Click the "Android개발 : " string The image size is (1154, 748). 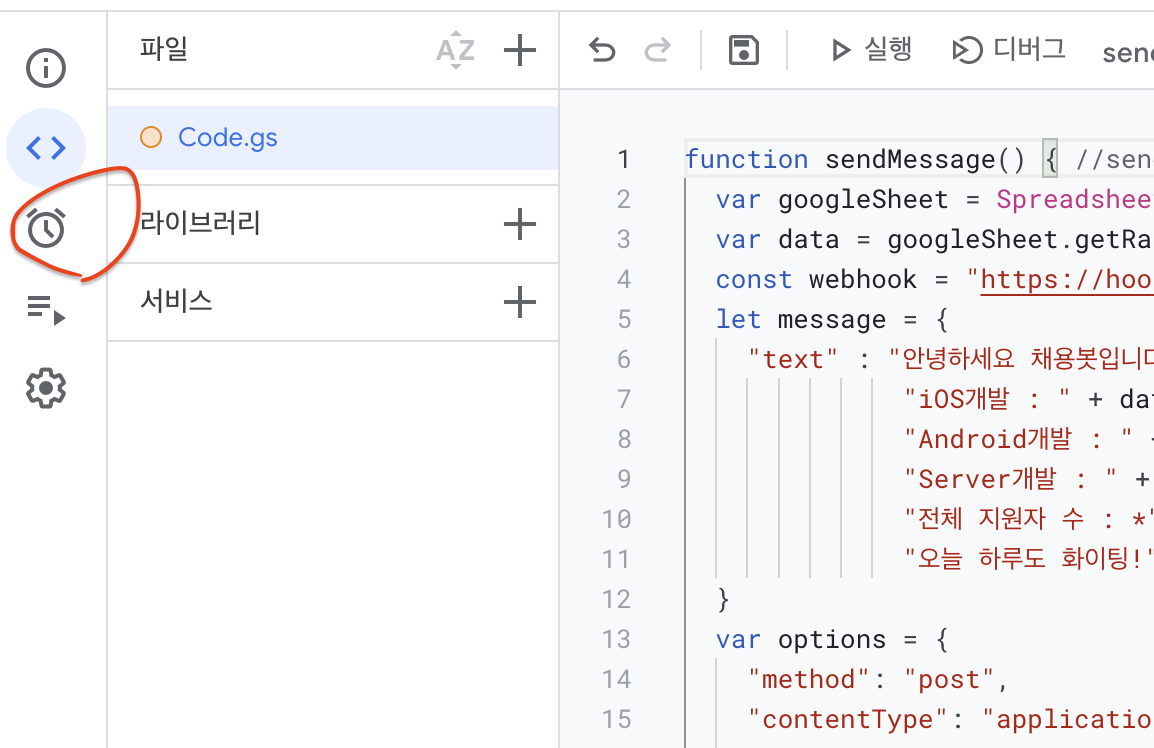[x=1018, y=440]
